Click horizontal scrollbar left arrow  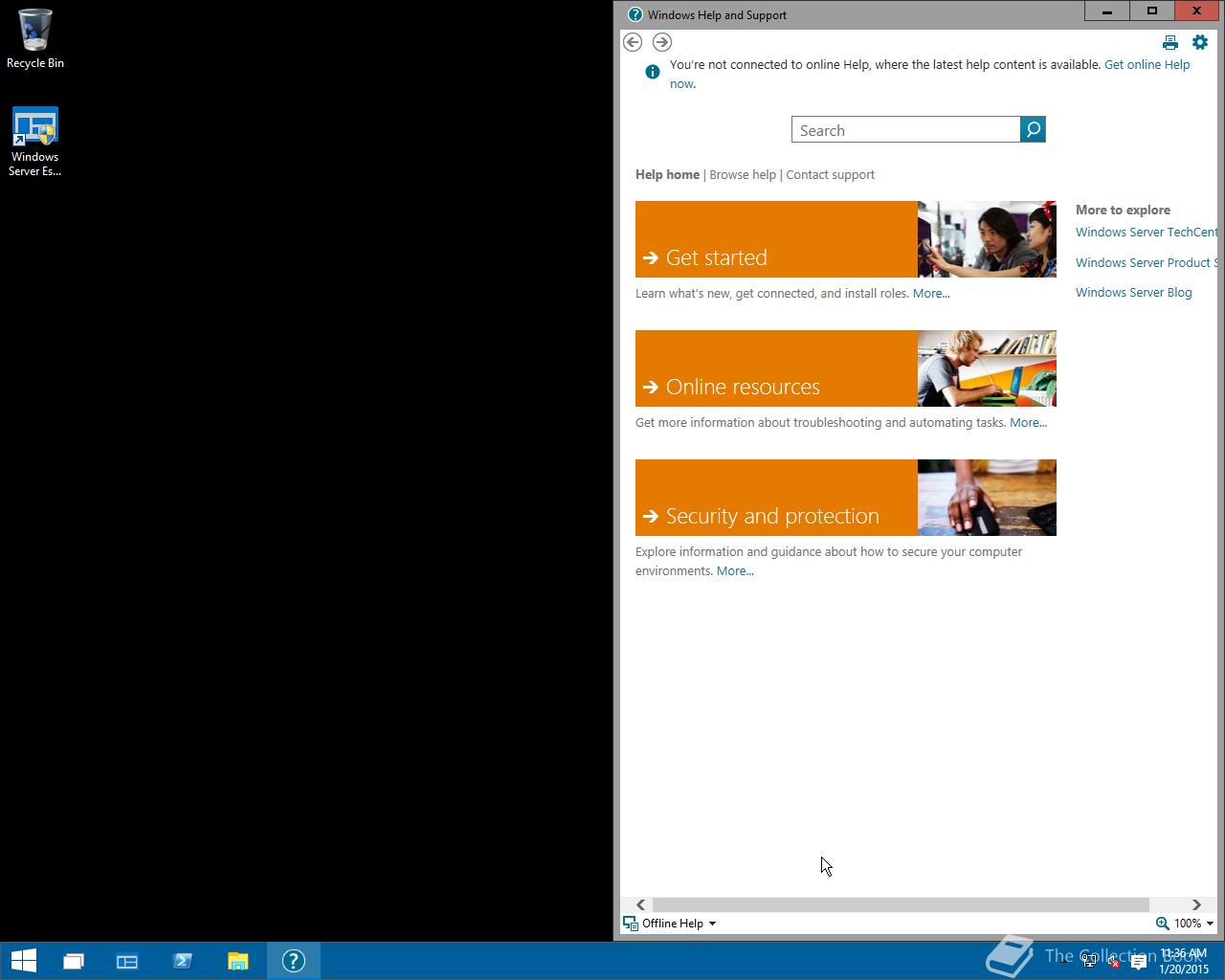coord(640,904)
